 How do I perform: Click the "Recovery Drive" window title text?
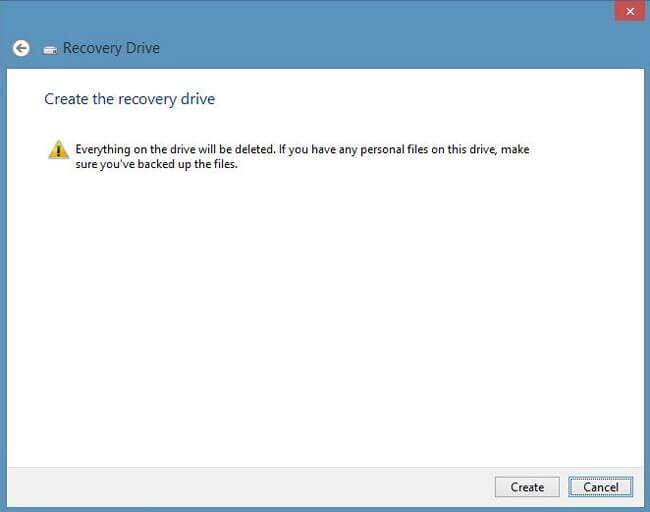coord(111,48)
